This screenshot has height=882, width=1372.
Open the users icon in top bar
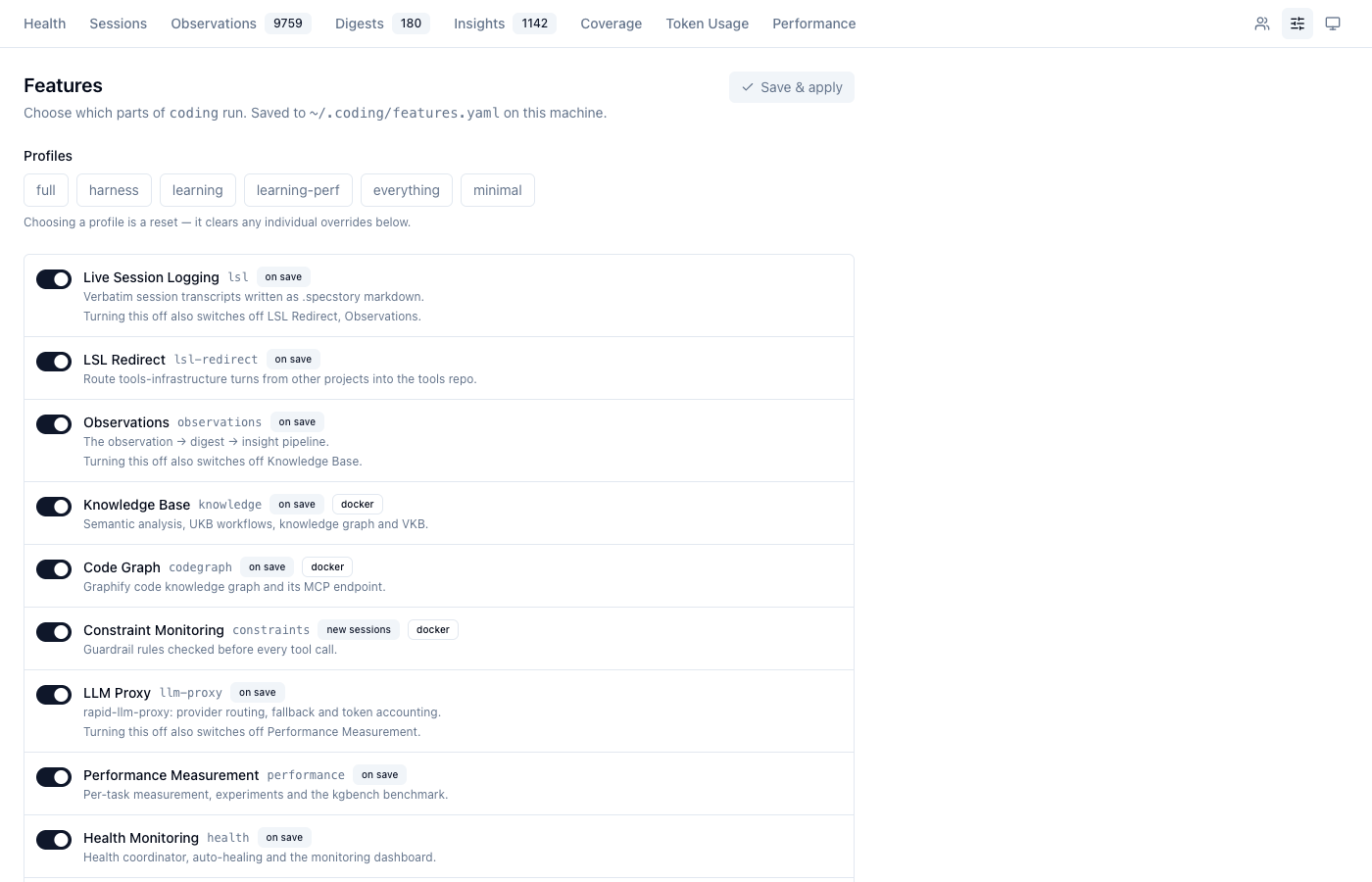(1262, 24)
